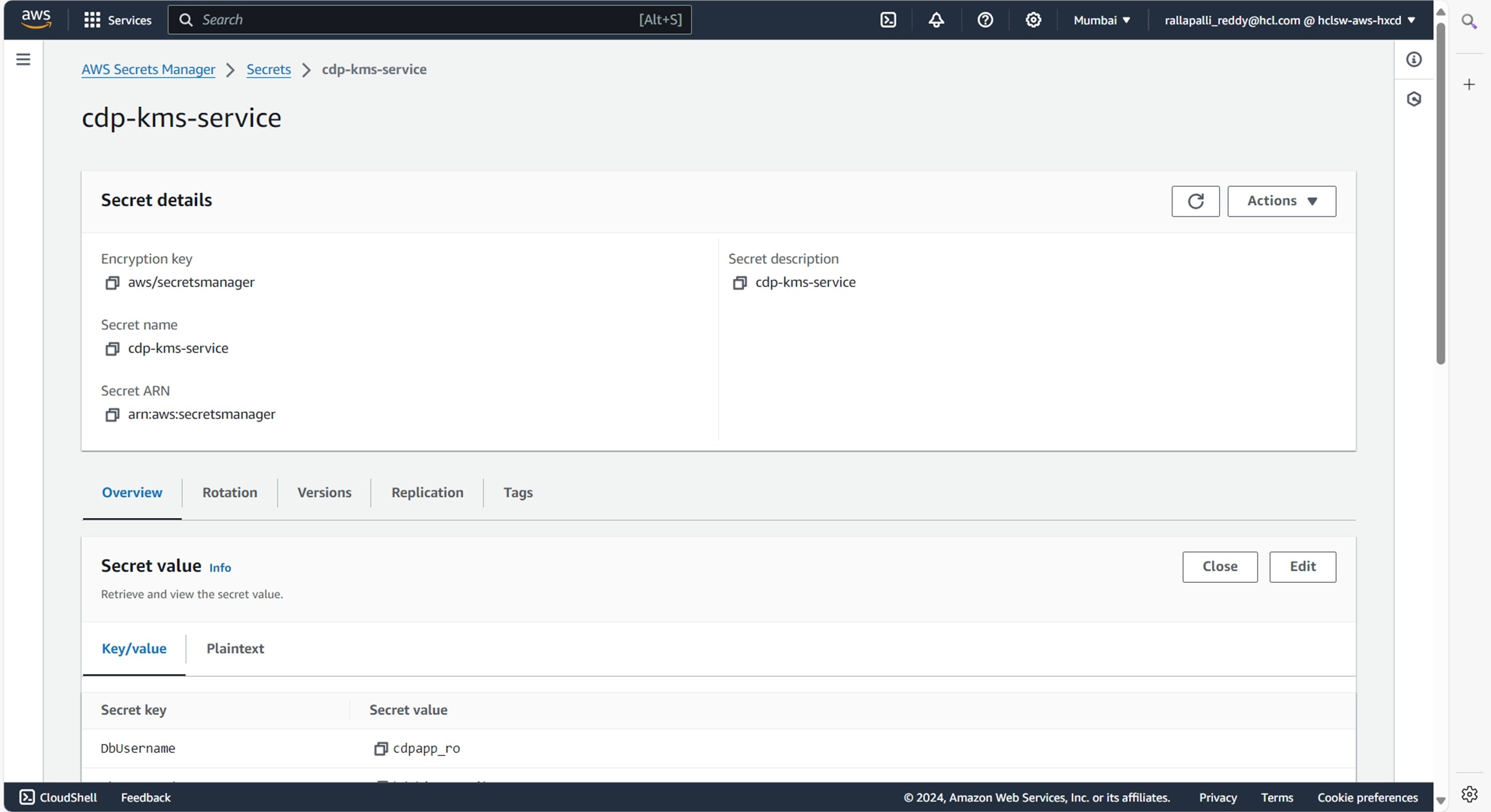Image resolution: width=1491 pixels, height=812 pixels.
Task: Copy the Secret ARN value
Action: 112,415
